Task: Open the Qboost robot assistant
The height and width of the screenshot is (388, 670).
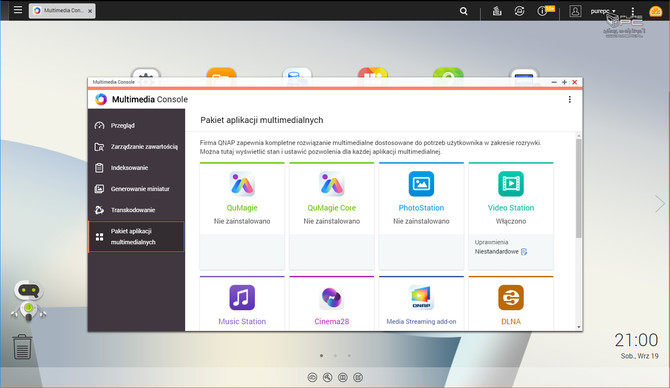Action: pyautogui.click(x=29, y=300)
